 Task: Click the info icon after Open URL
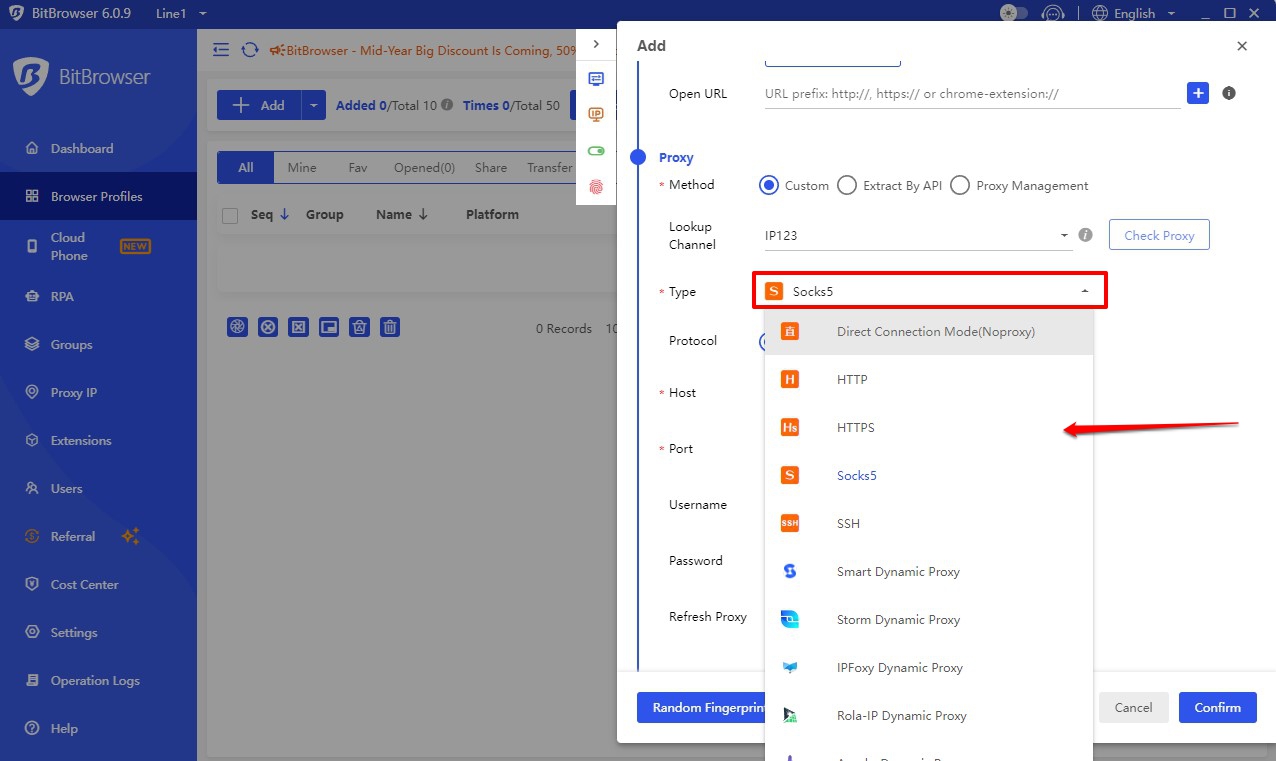1229,93
